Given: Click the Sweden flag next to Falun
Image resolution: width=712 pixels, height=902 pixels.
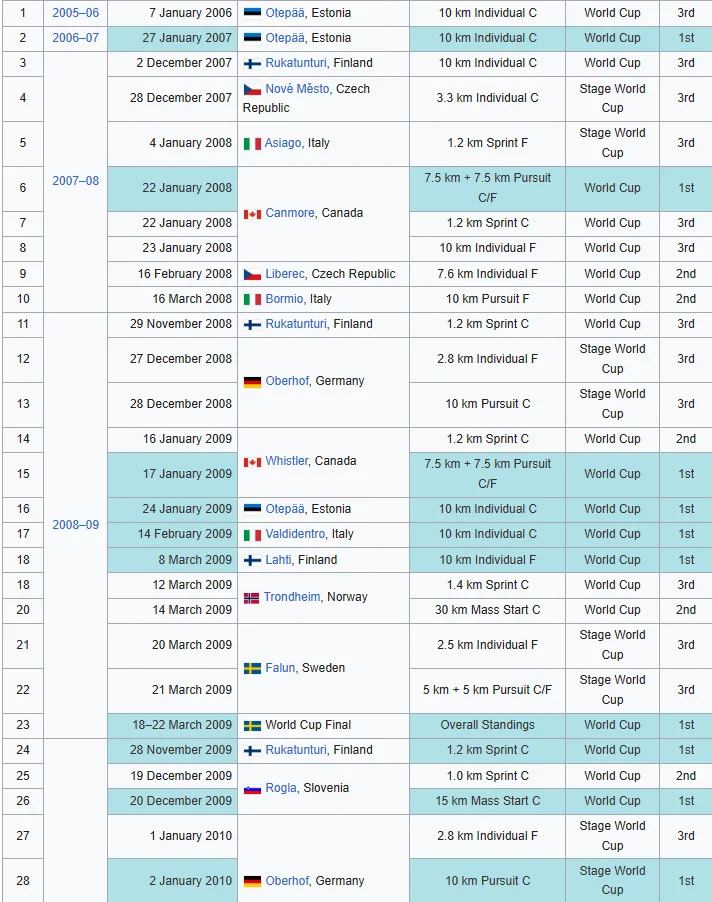Looking at the screenshot, I should coord(252,668).
